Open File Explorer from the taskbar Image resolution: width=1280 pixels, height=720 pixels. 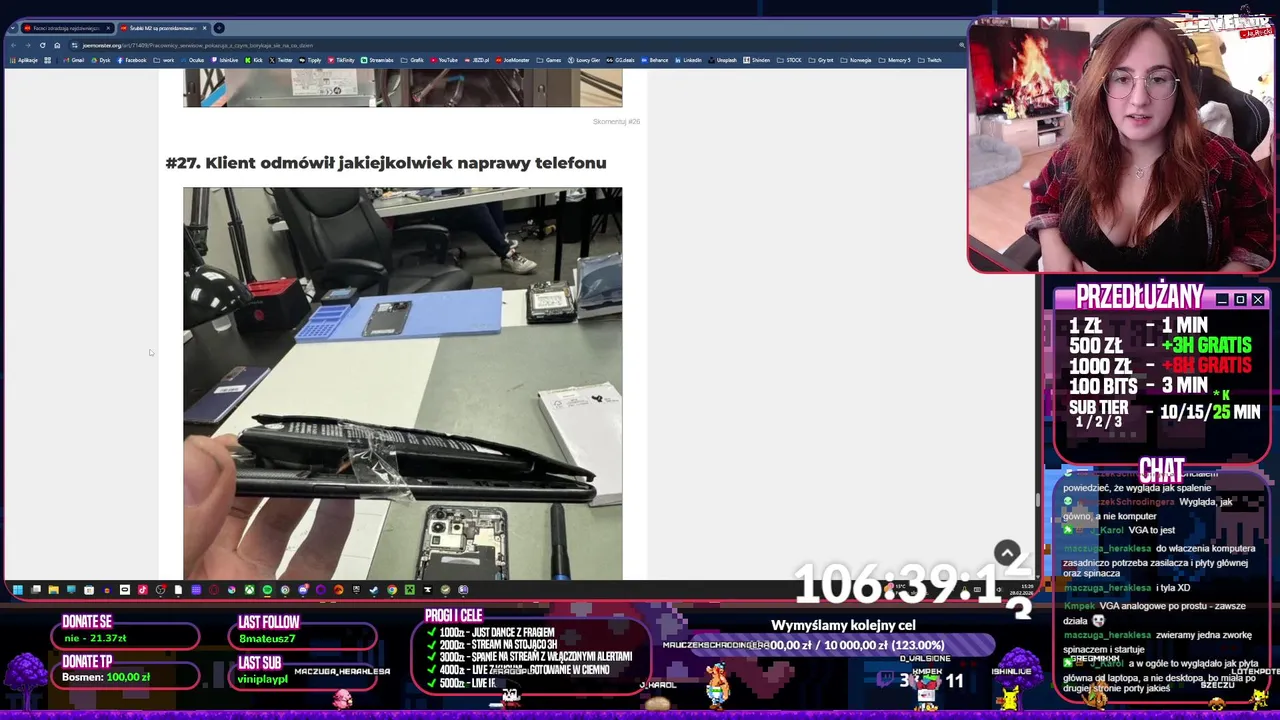coord(54,590)
